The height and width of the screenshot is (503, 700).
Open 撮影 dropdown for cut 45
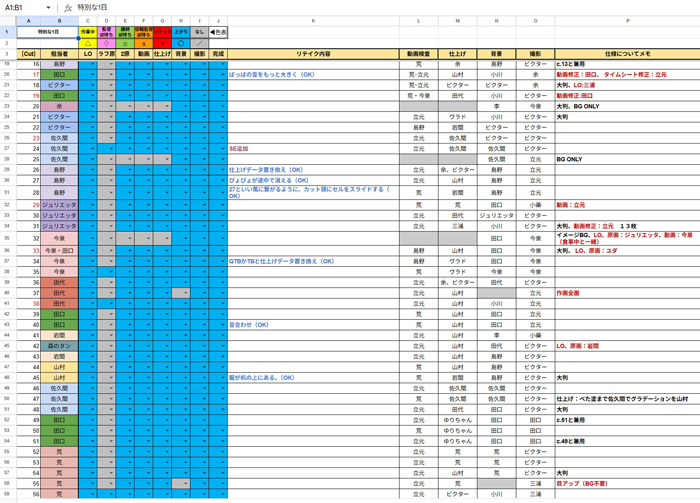click(x=204, y=378)
